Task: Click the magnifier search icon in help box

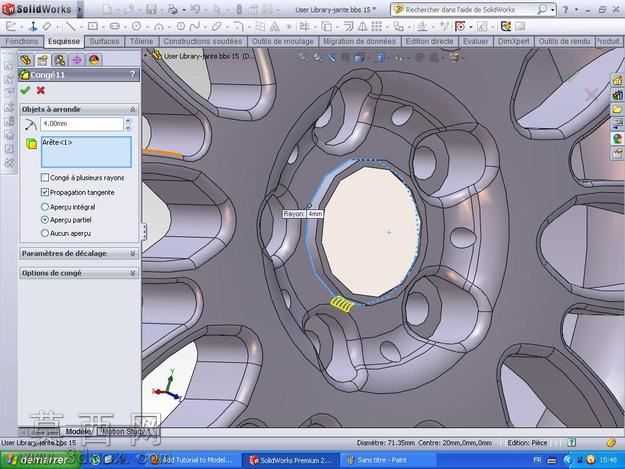Action: click(x=541, y=10)
